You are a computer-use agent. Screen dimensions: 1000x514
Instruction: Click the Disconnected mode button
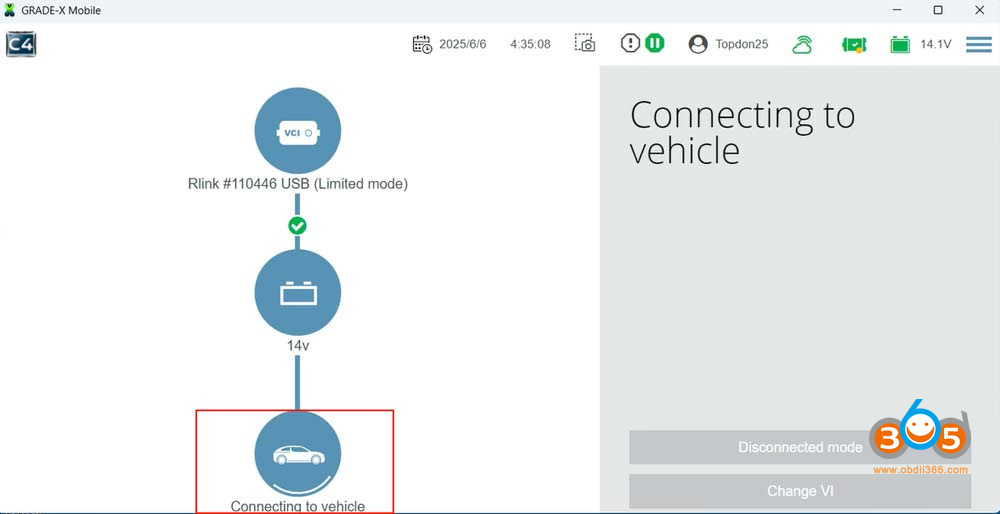pos(800,447)
